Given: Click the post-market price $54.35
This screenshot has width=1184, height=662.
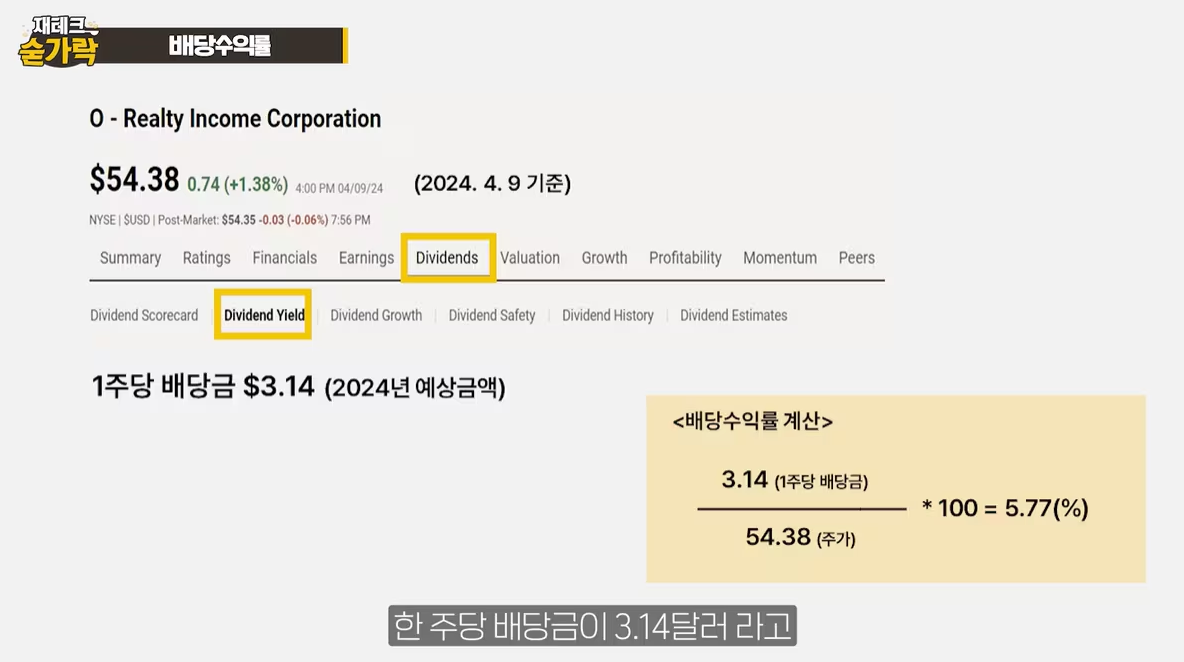Looking at the screenshot, I should pyautogui.click(x=239, y=220).
